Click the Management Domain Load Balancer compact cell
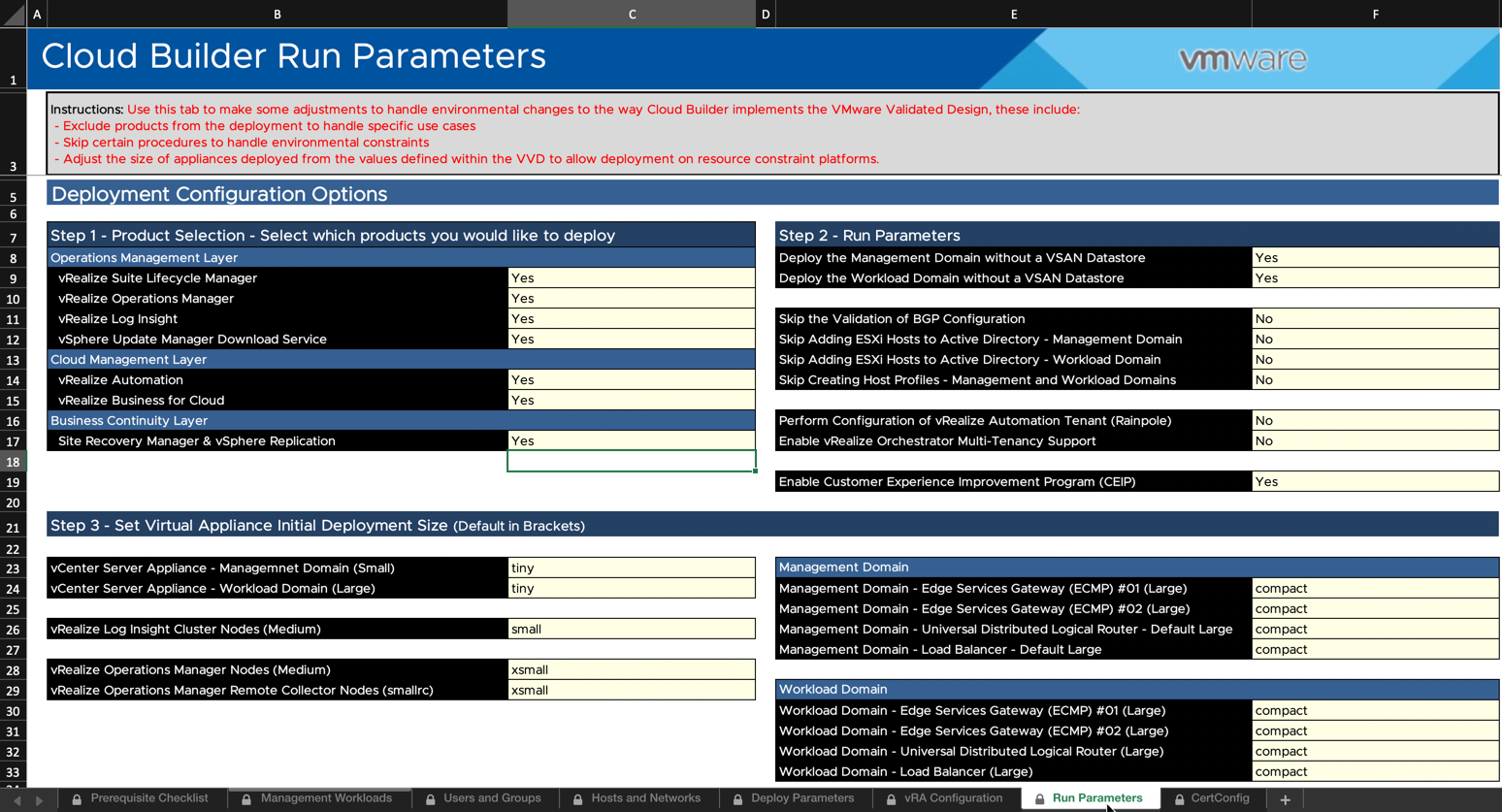 [1374, 650]
